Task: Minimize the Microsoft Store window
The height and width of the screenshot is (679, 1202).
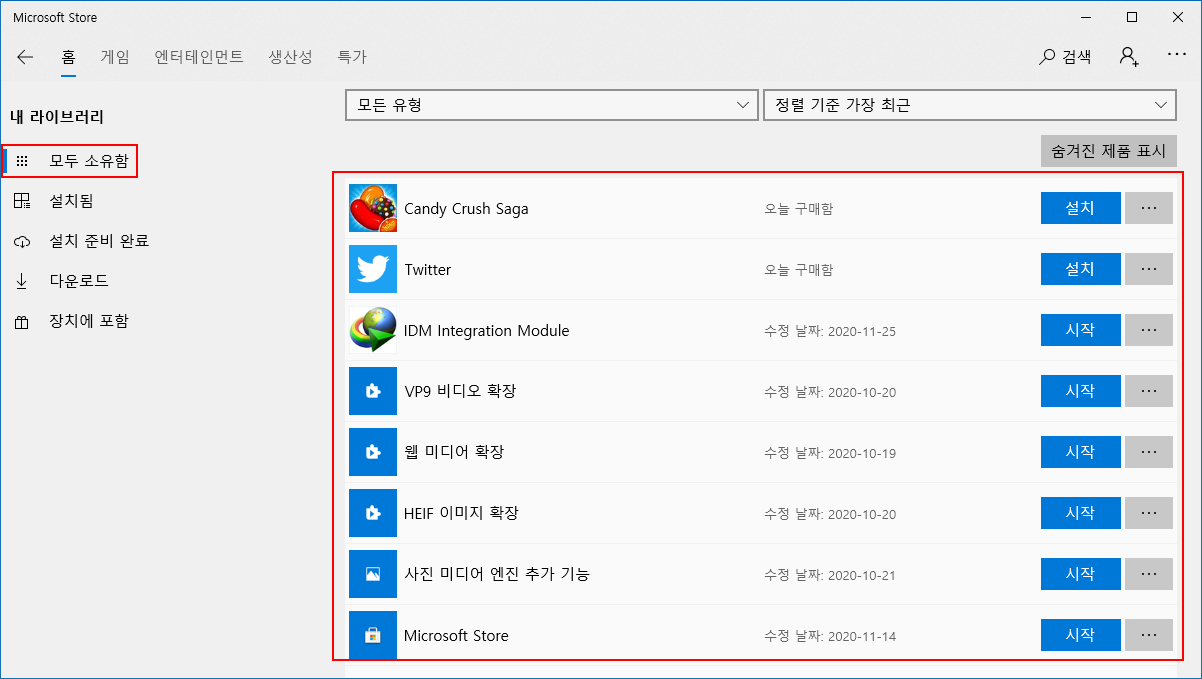Action: pyautogui.click(x=1087, y=17)
